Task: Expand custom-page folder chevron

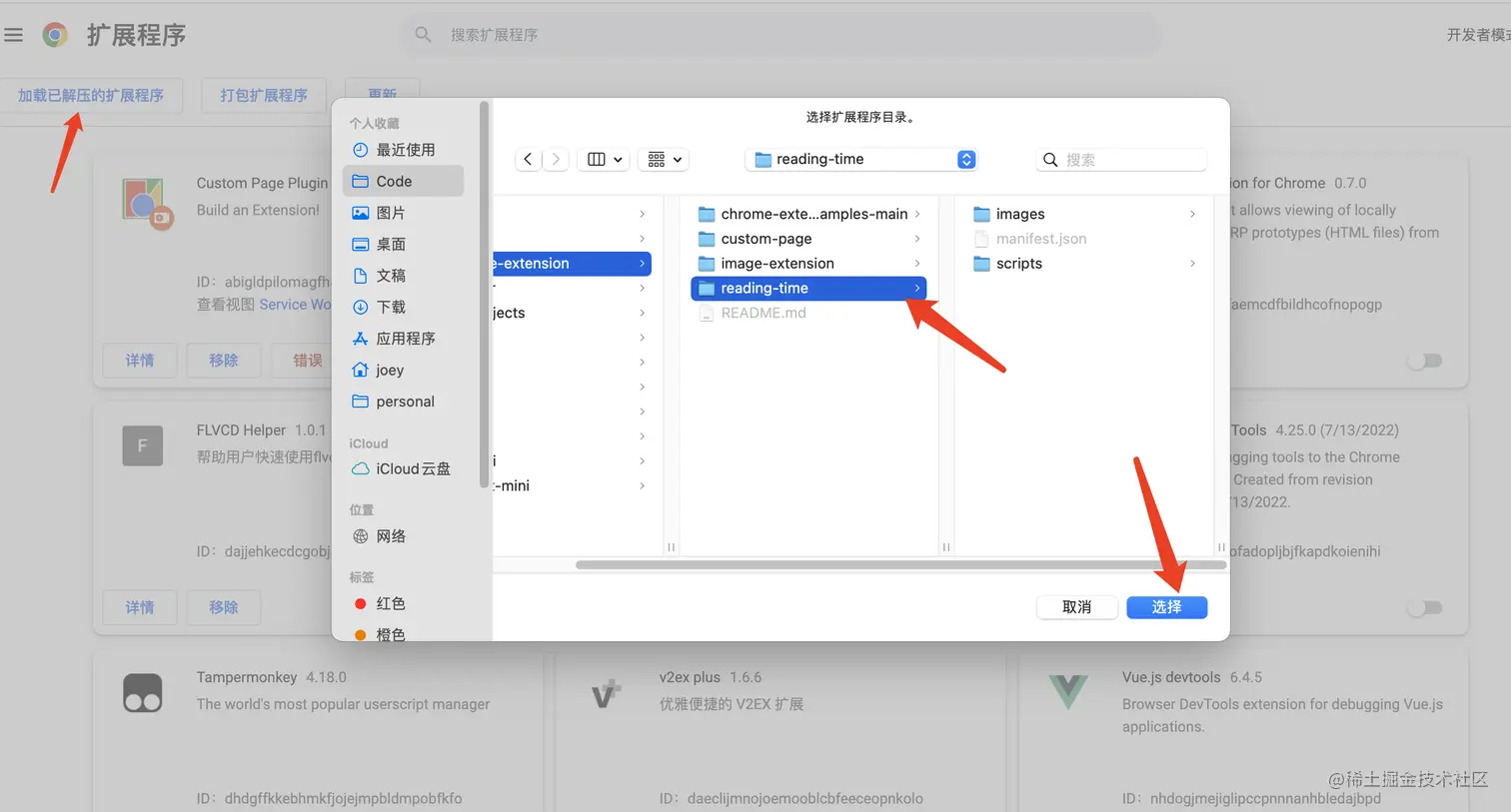Action: [x=916, y=239]
